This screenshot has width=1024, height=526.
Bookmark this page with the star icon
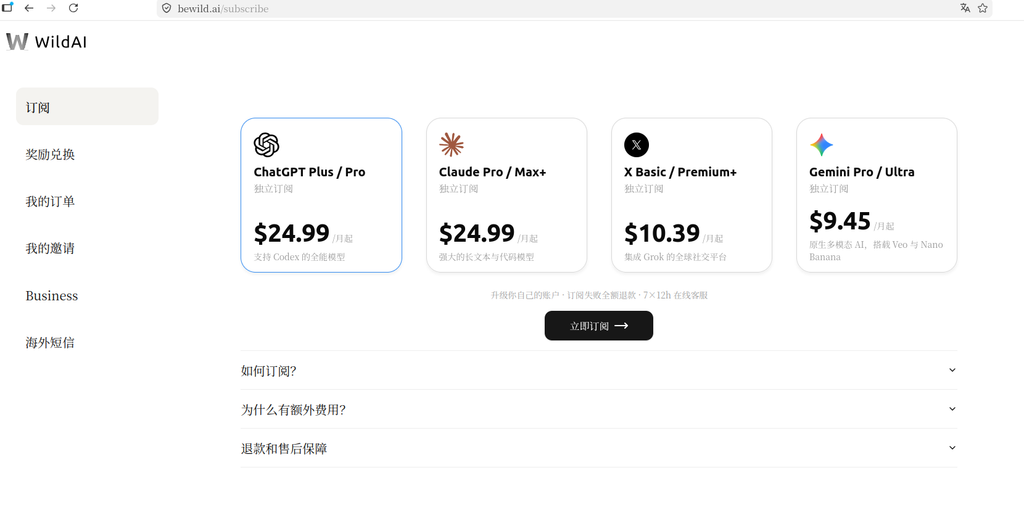tap(982, 8)
